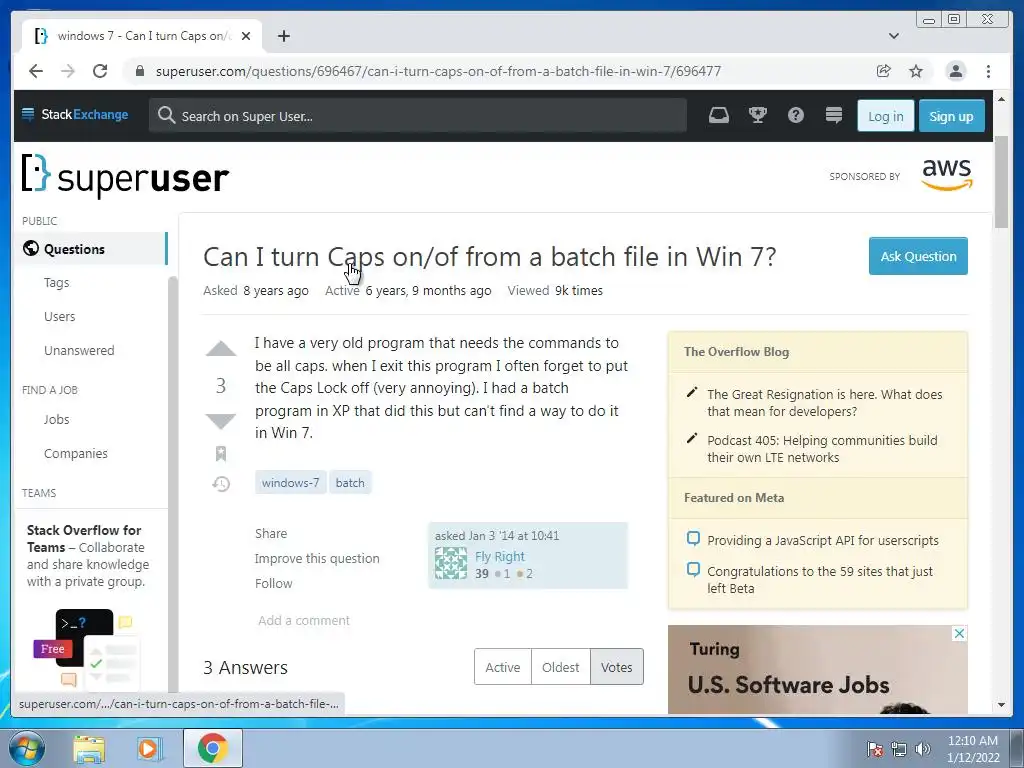Open the Turing U.S. Software Jobs ad
The image size is (1024, 768).
(818, 669)
